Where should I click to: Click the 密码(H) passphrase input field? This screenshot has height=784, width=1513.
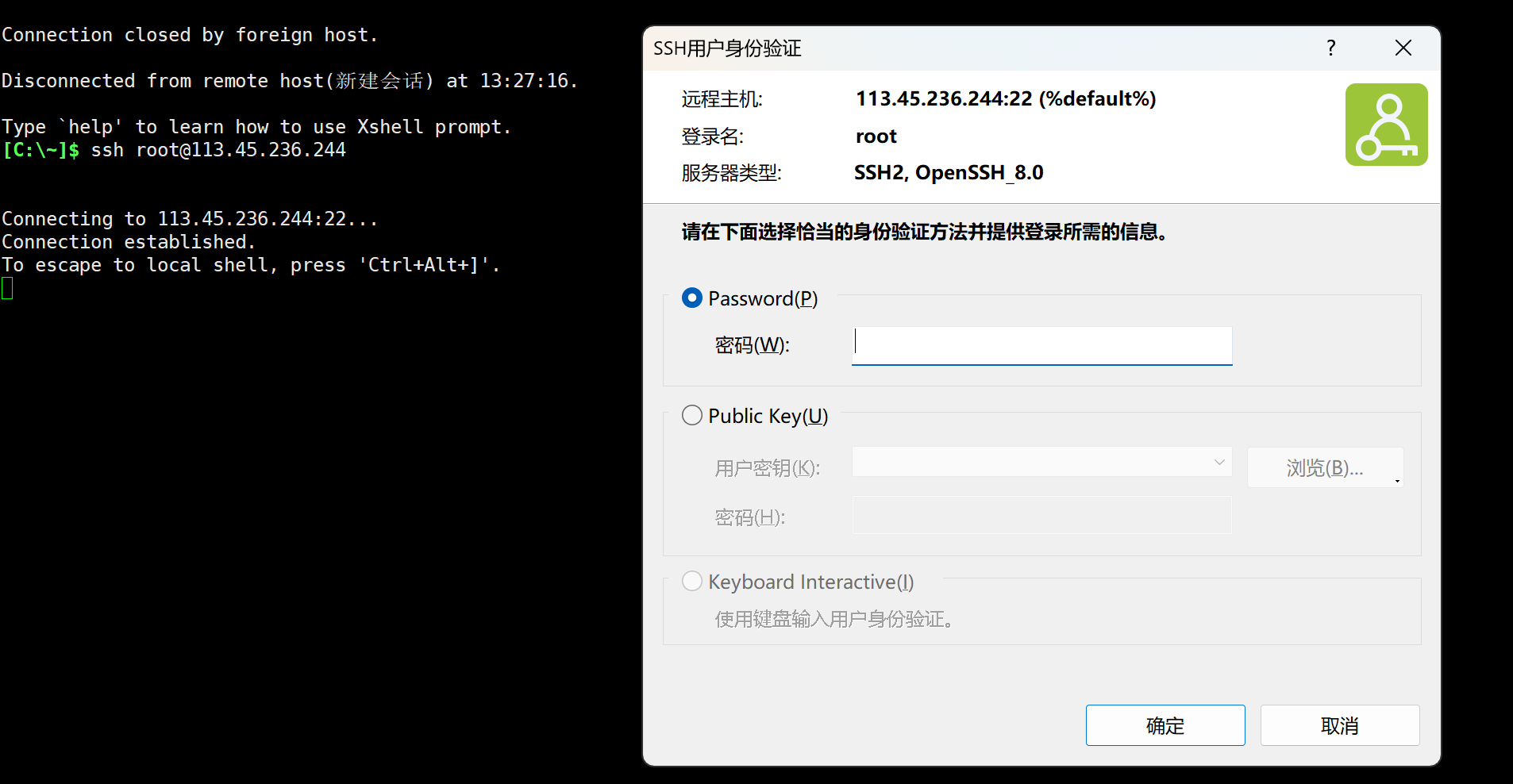pyautogui.click(x=1041, y=516)
